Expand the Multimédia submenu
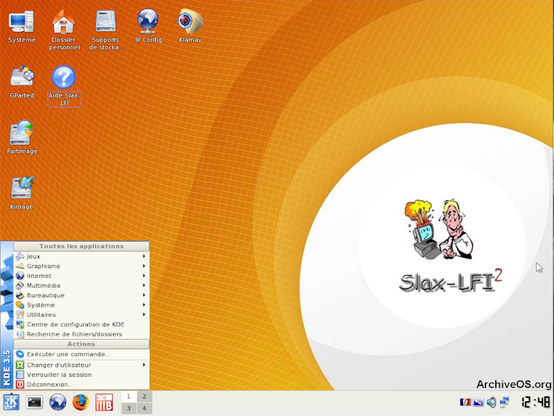This screenshot has width=554, height=416. 82,285
